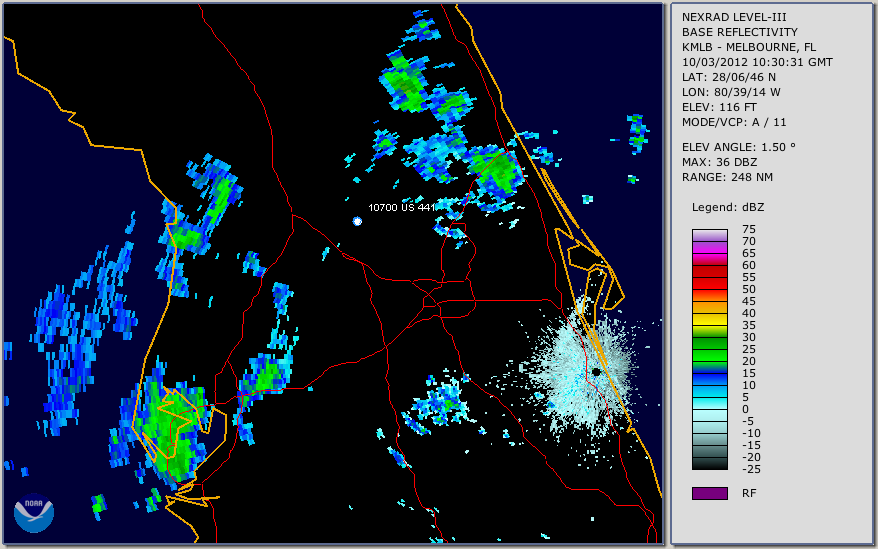The height and width of the screenshot is (549, 878).
Task: Click 'ELEV: 116 FT' text
Action: pyautogui.click(x=719, y=107)
